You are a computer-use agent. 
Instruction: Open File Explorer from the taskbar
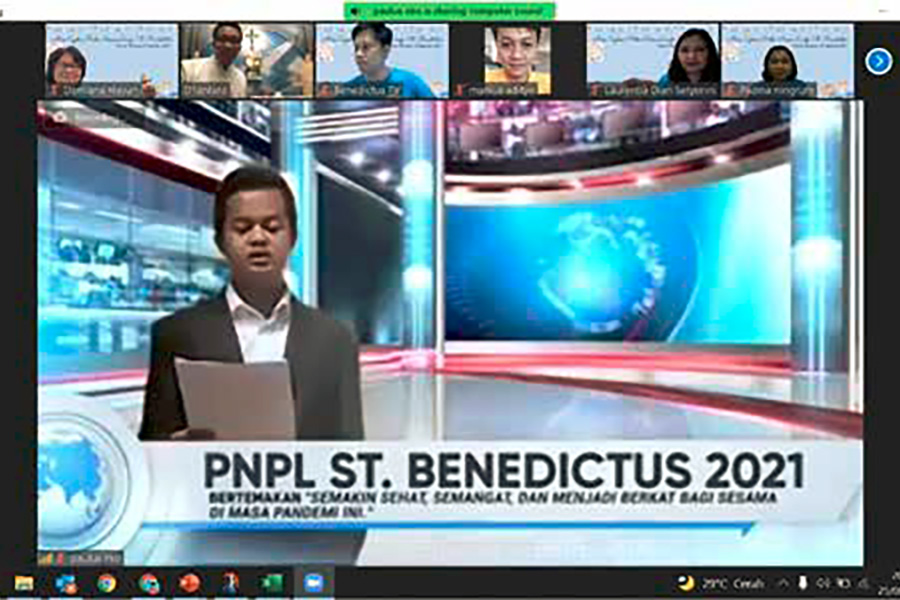24,583
